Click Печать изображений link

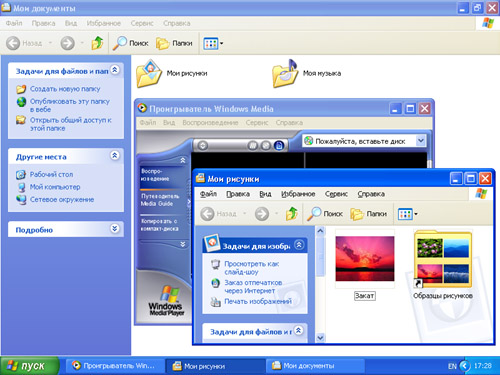point(258,301)
